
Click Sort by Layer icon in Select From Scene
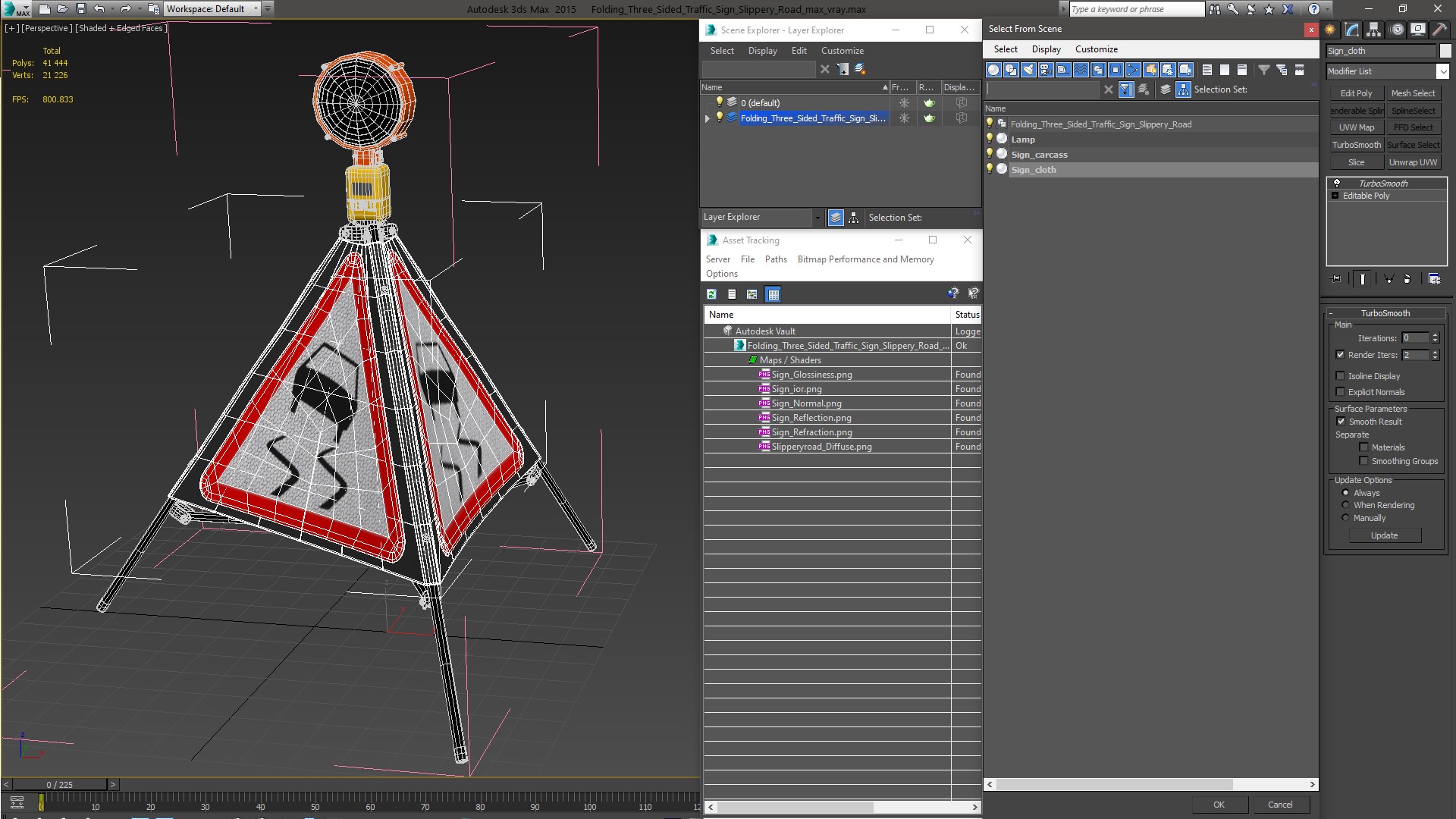(x=1166, y=89)
